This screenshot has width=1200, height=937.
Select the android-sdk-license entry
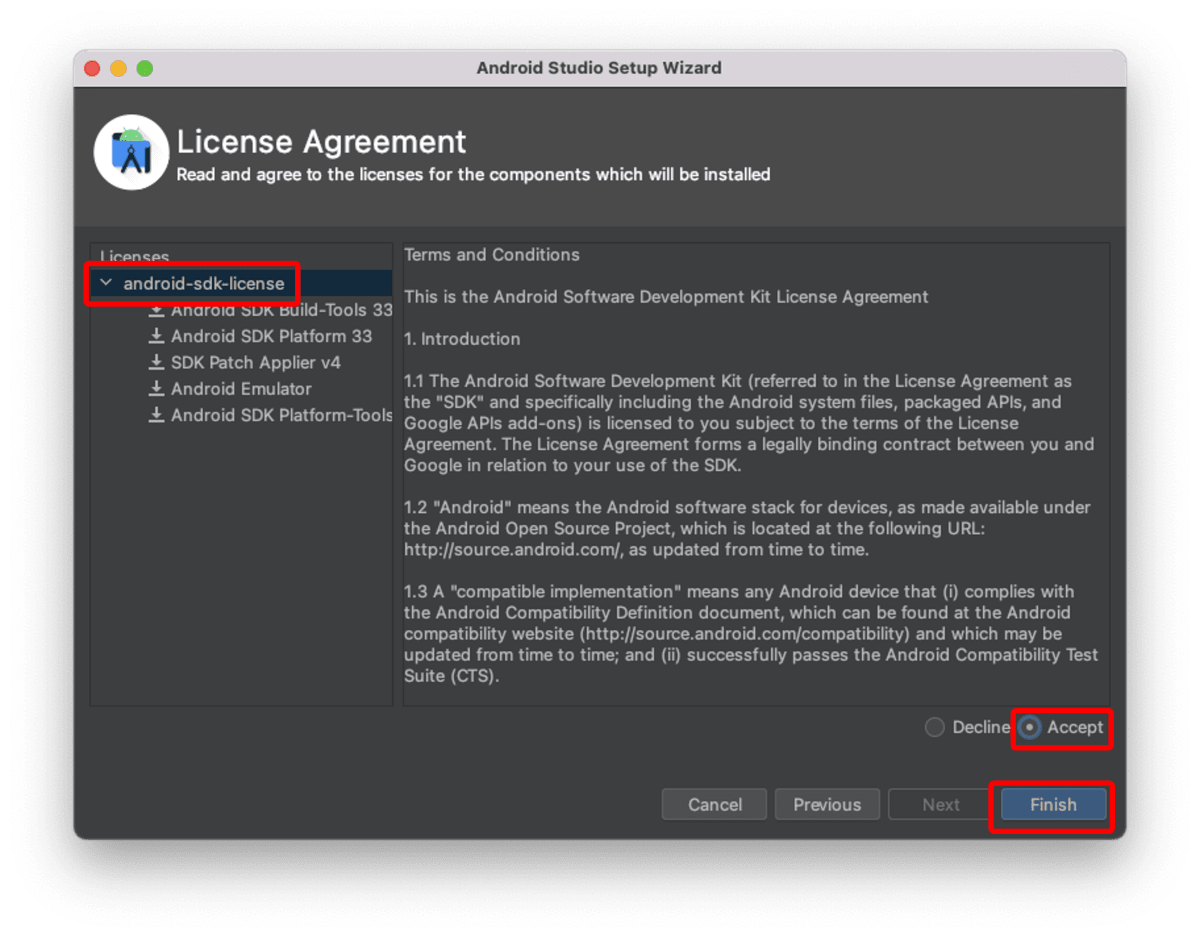(241, 284)
